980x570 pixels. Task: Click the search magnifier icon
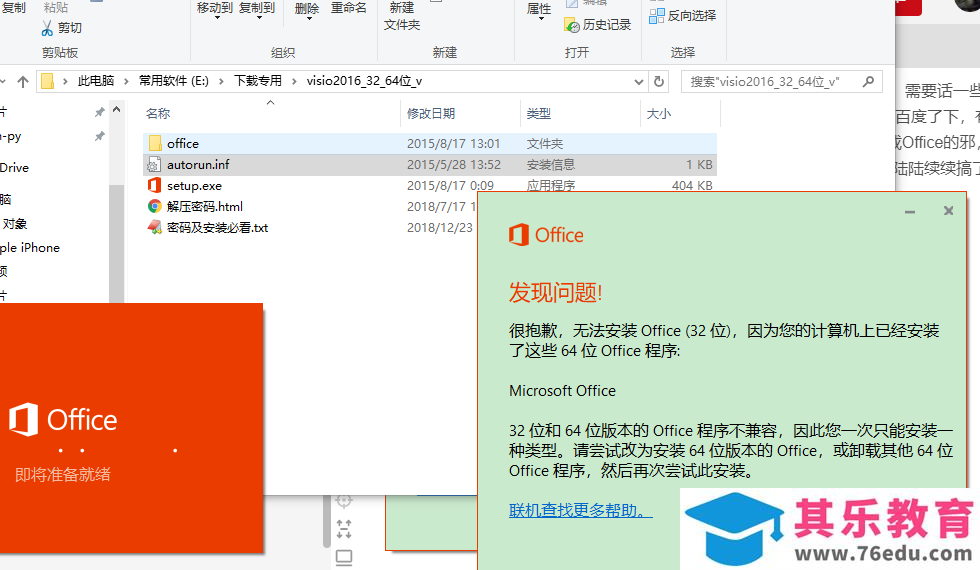pos(868,81)
